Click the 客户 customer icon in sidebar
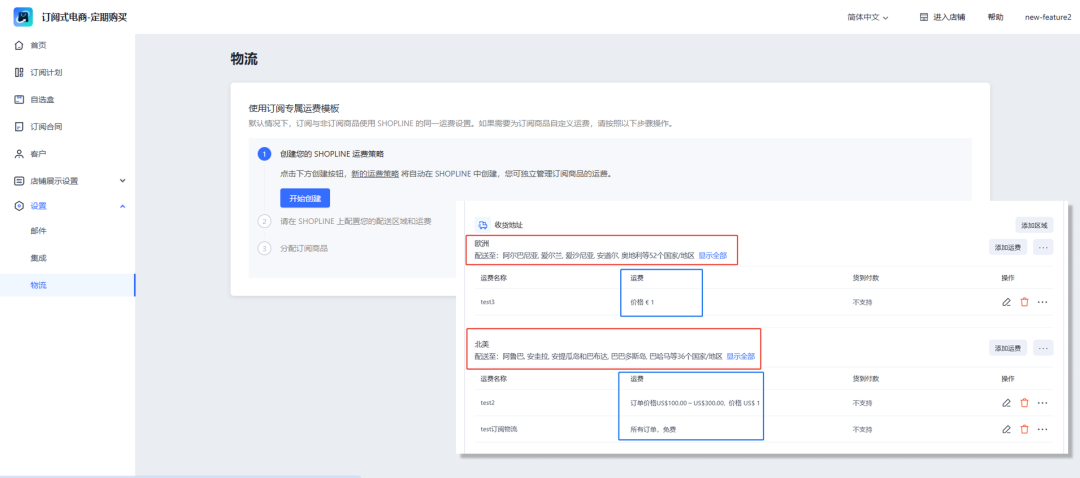This screenshot has width=1080, height=478. (x=19, y=154)
